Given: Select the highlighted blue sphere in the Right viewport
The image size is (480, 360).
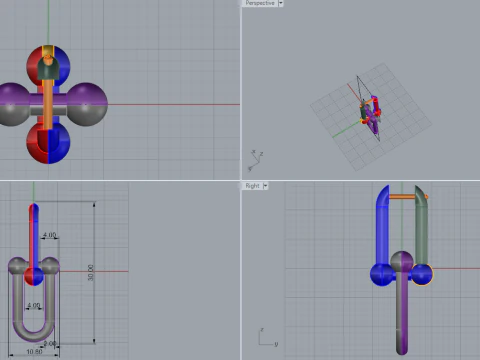Looking at the screenshot, I should click(422, 274).
